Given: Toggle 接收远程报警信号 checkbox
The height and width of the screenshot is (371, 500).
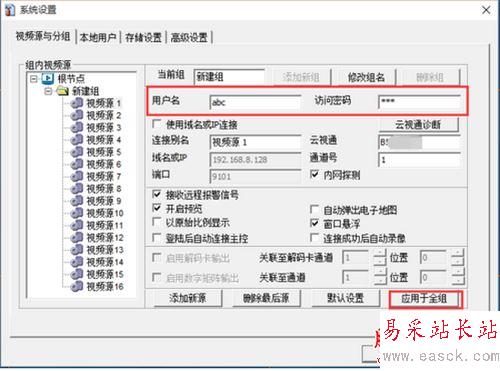Looking at the screenshot, I should click(x=156, y=195).
